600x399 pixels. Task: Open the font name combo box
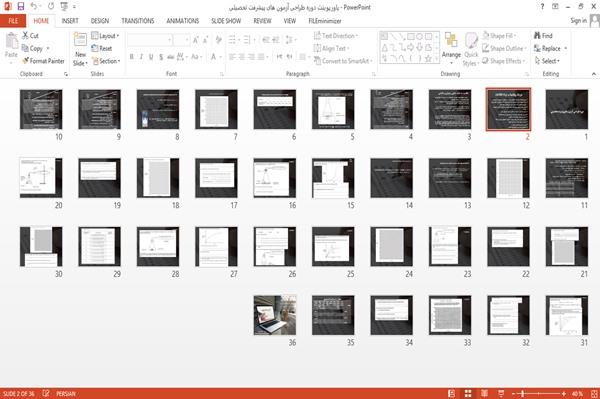coord(149,40)
